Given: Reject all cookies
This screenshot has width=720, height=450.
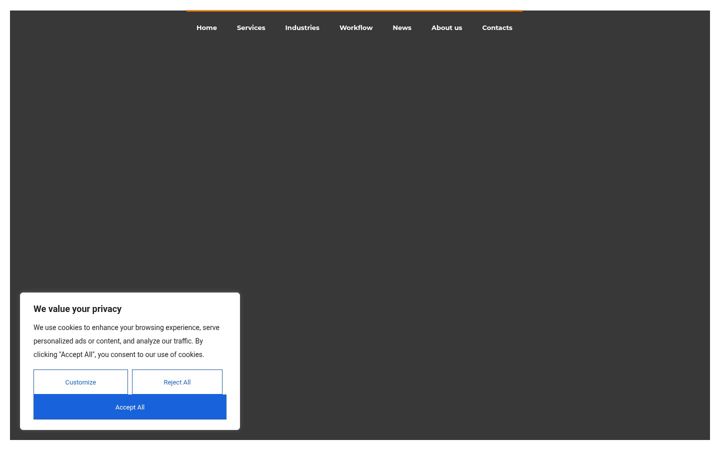Looking at the screenshot, I should 177,382.
